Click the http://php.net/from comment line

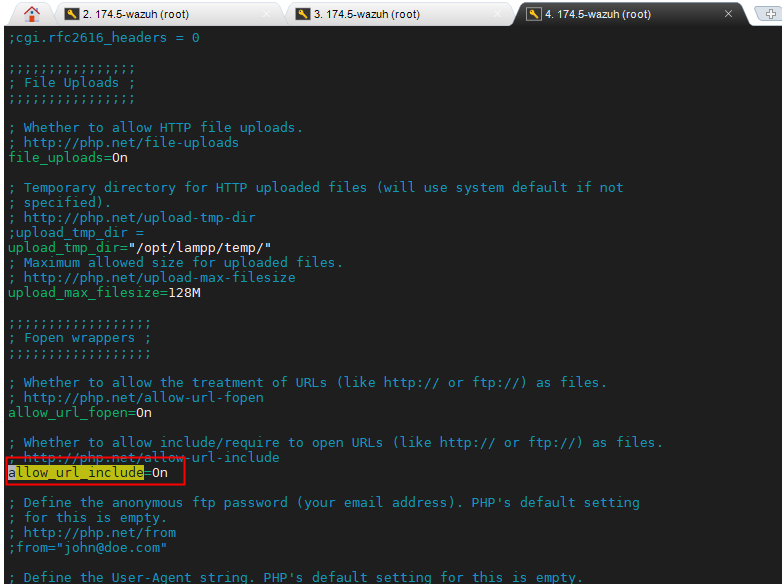pyautogui.click(x=92, y=533)
